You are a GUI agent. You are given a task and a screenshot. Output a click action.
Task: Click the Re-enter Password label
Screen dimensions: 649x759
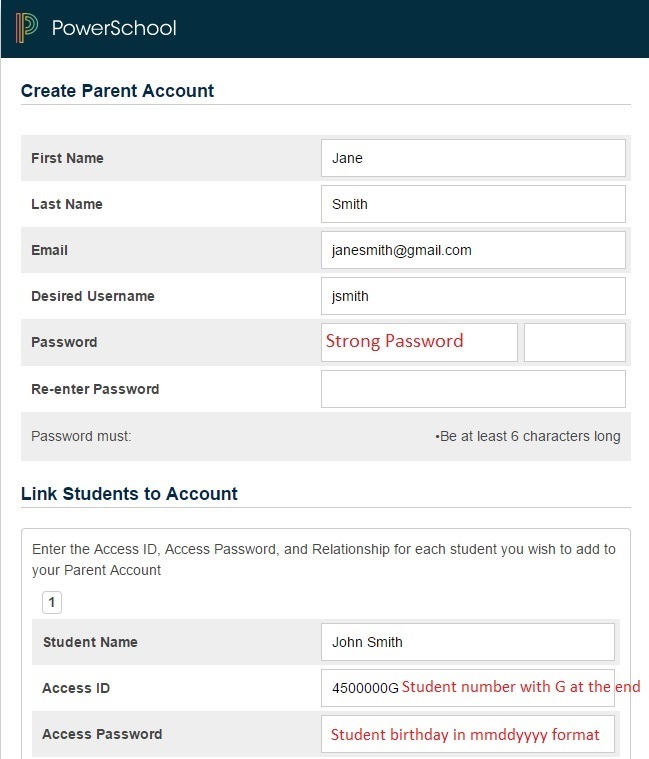tap(95, 389)
